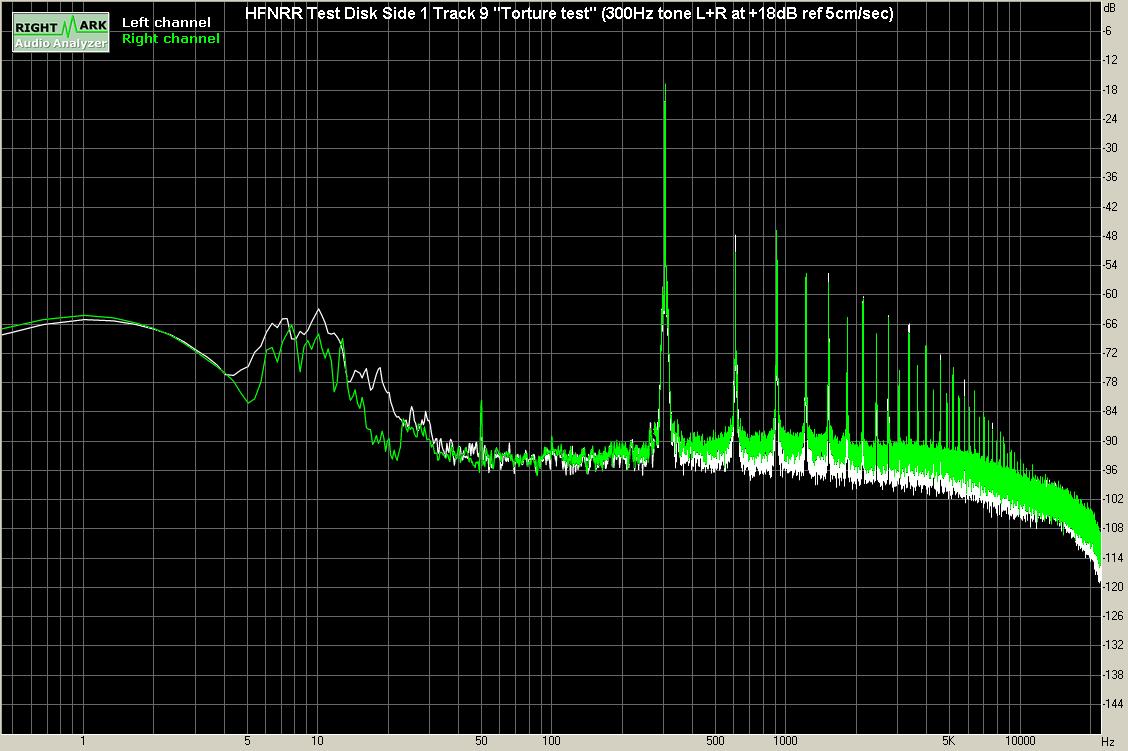
Task: Click the -102 value on the dB axis
Action: (1113, 499)
